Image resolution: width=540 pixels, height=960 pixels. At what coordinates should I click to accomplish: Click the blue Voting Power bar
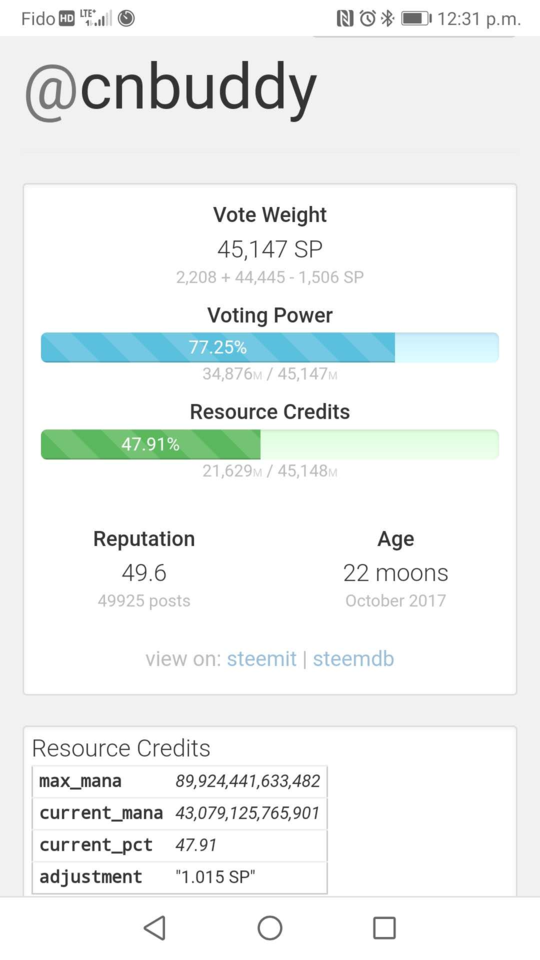click(269, 348)
